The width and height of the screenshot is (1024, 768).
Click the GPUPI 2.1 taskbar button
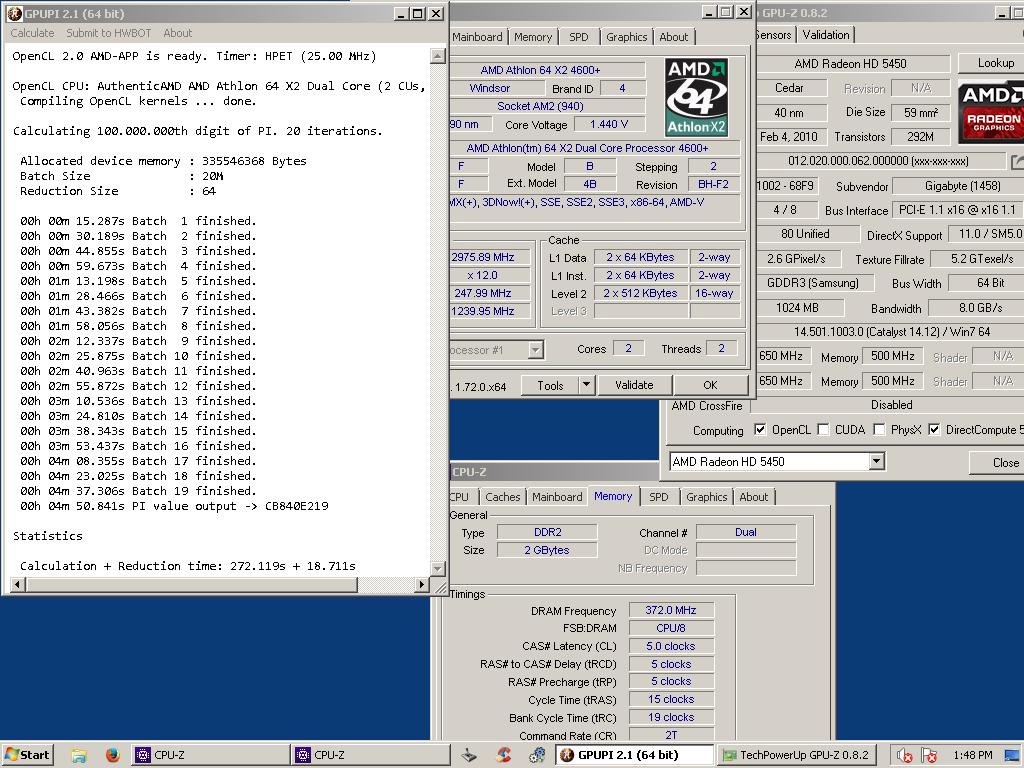pyautogui.click(x=634, y=755)
